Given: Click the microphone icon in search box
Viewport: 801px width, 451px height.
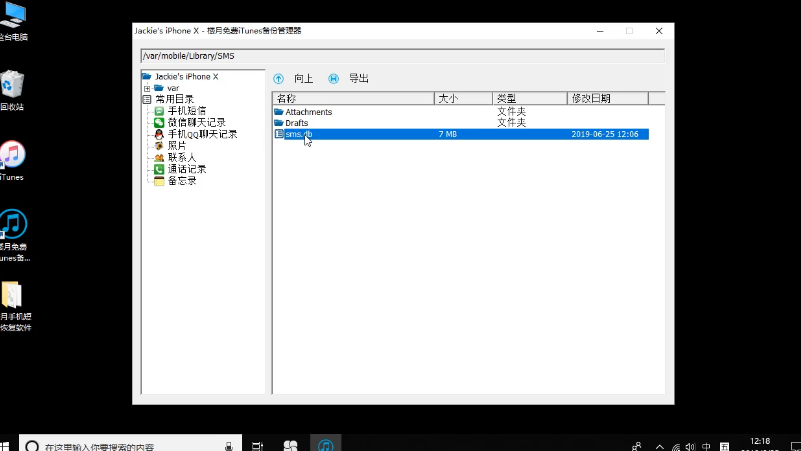Looking at the screenshot, I should (x=229, y=446).
